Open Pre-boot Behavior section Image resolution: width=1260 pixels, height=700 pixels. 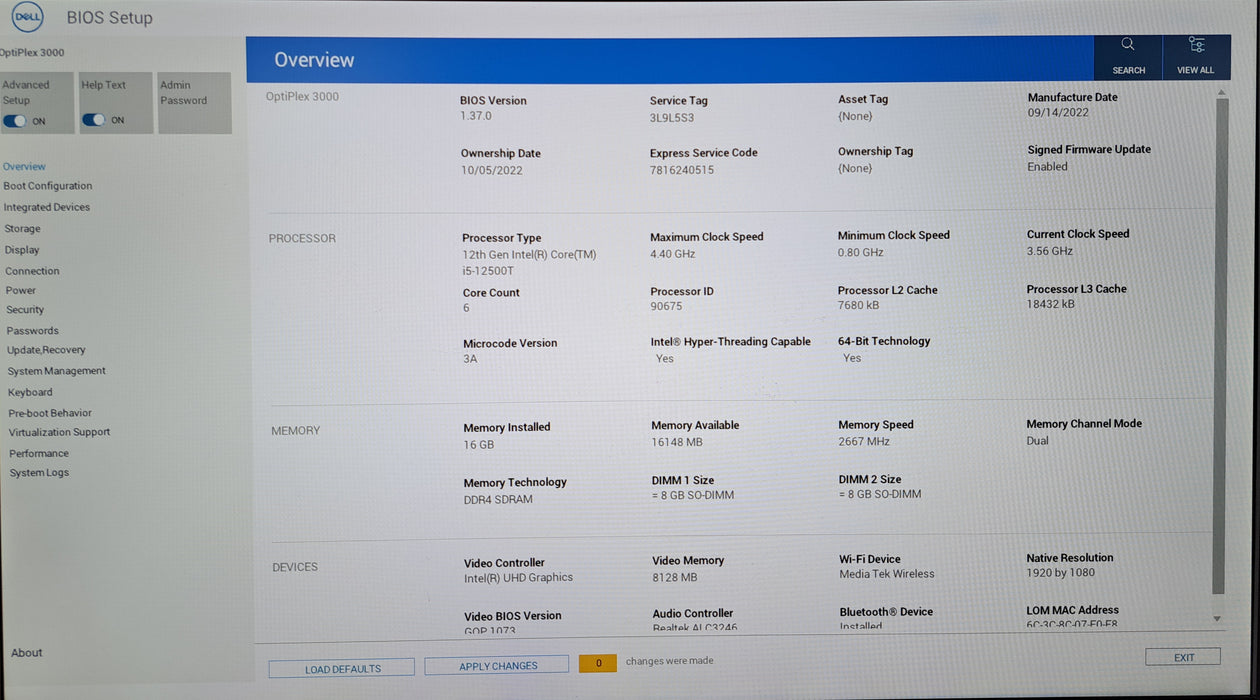click(50, 413)
